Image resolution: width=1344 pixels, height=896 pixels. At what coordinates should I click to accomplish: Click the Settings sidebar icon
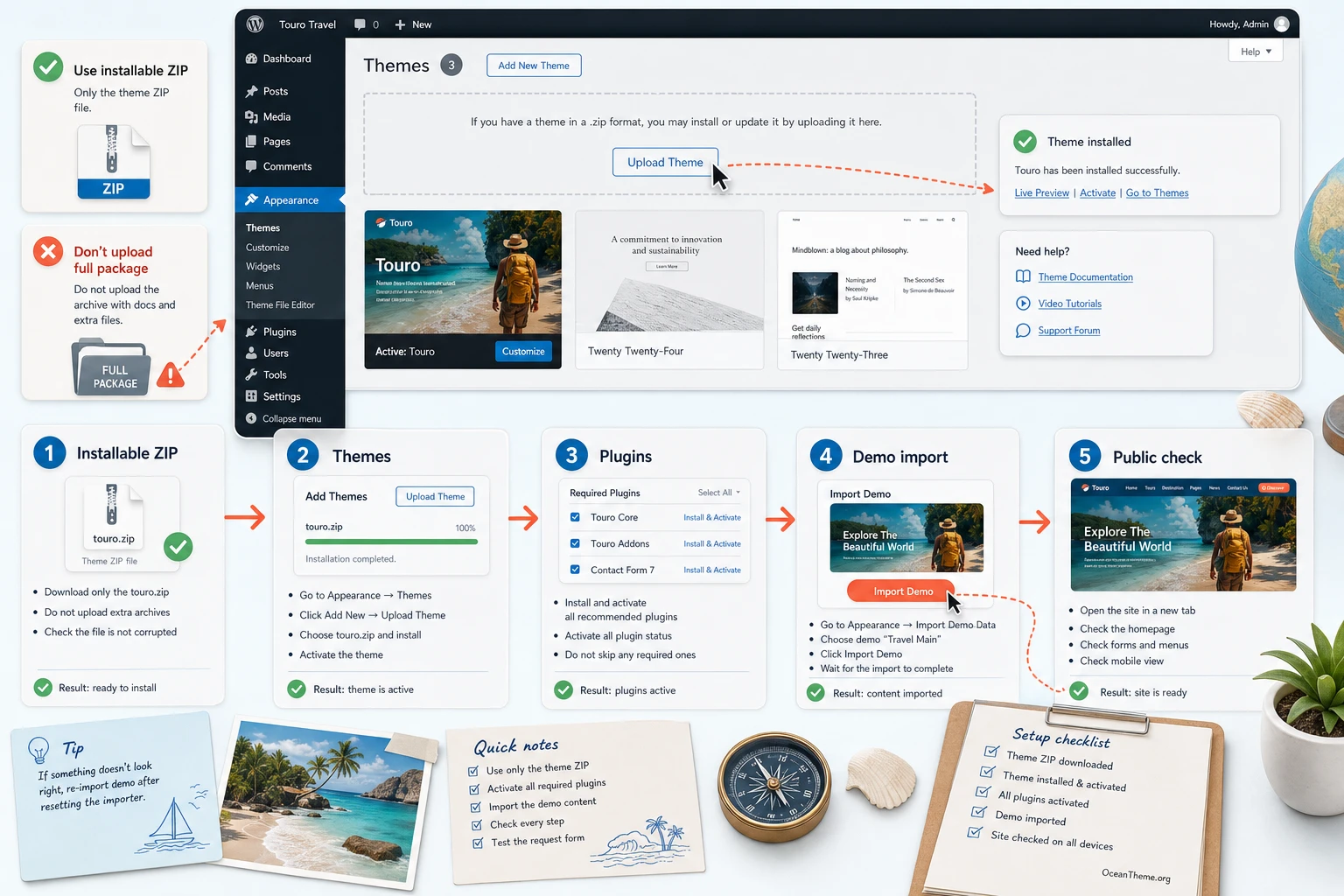point(251,396)
